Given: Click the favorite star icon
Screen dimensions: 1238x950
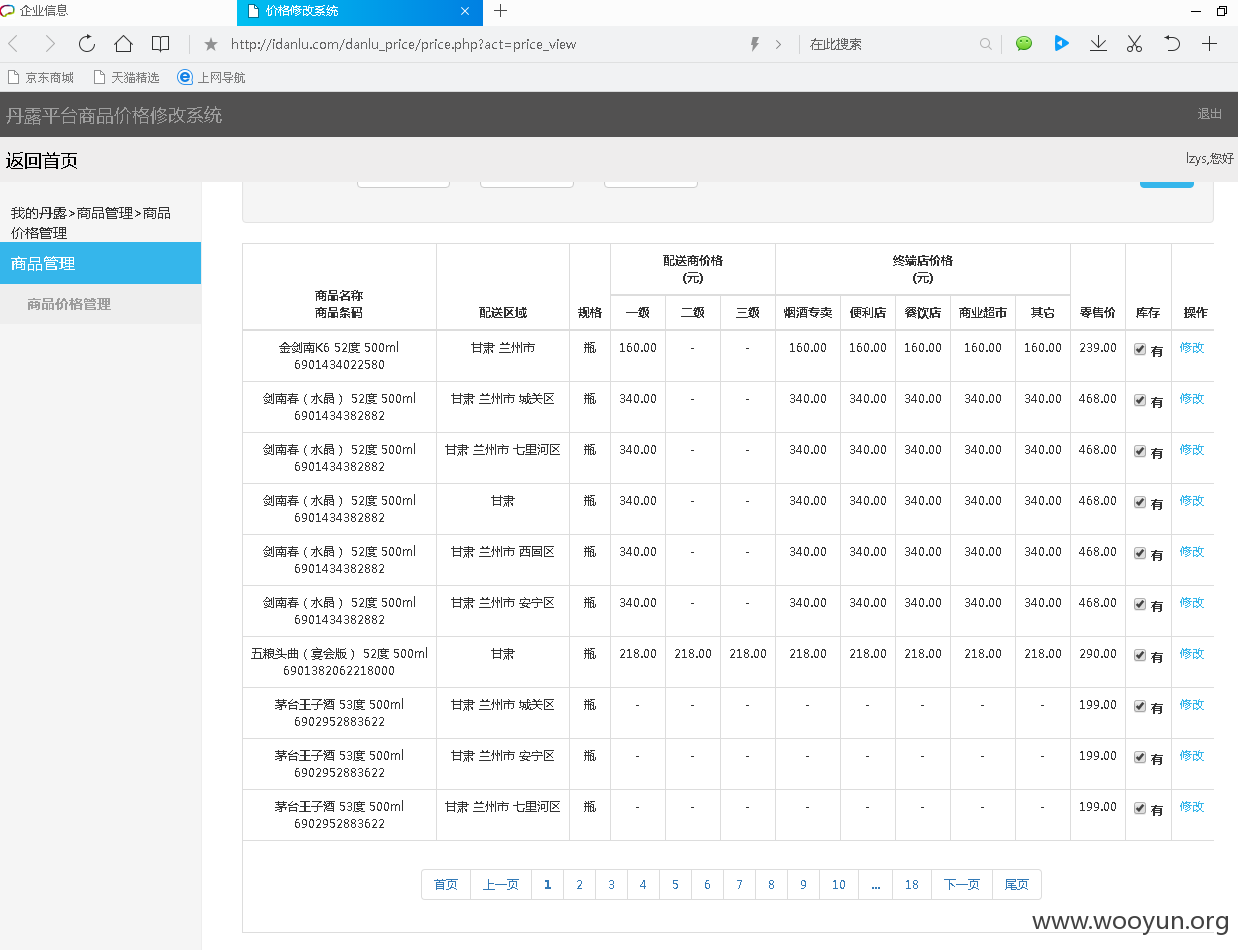Looking at the screenshot, I should pos(211,44).
